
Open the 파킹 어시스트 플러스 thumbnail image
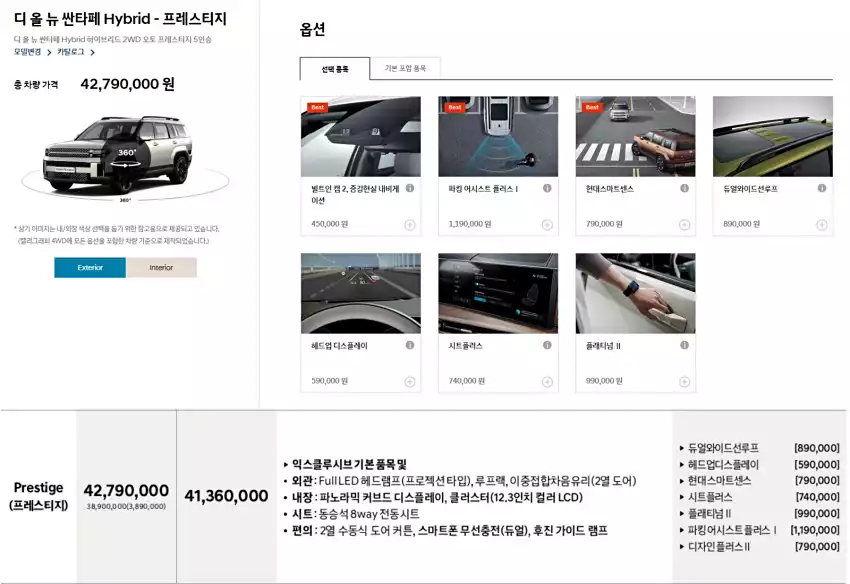[498, 137]
